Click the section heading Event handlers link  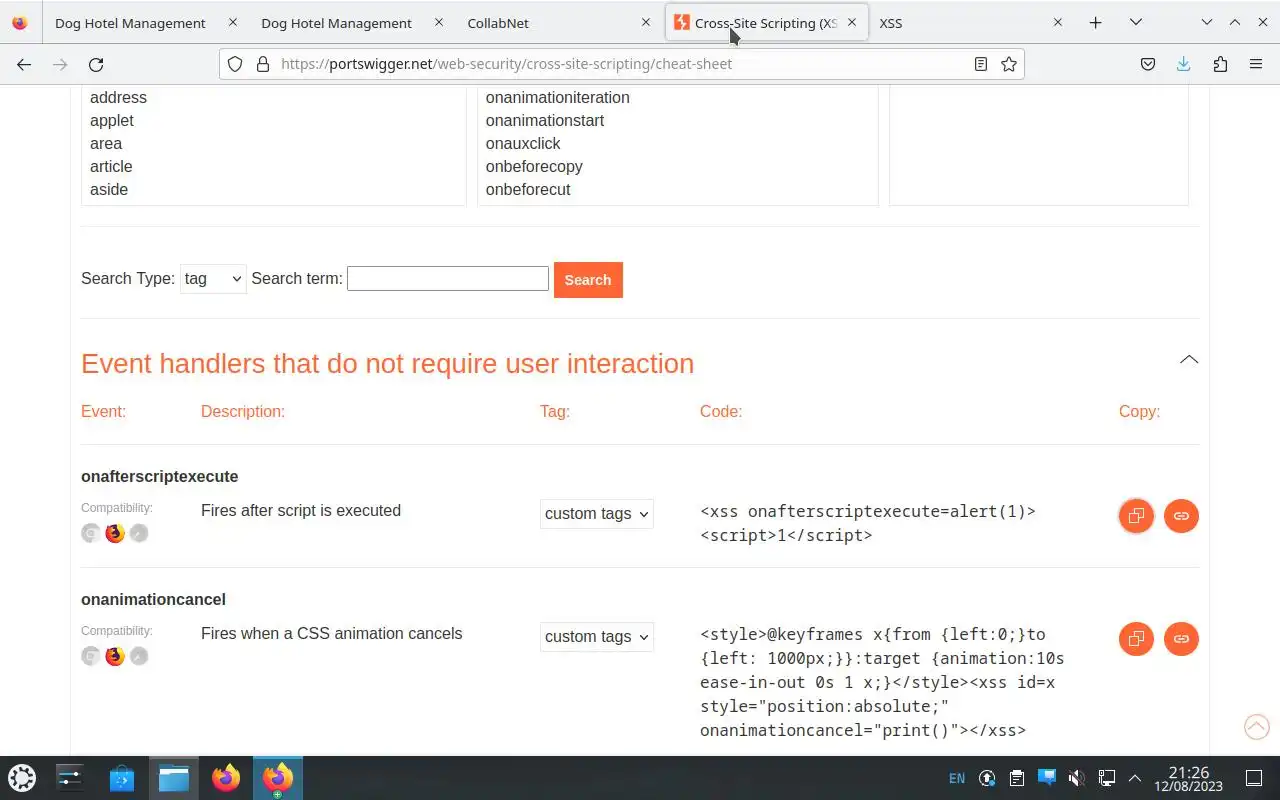[x=387, y=363]
